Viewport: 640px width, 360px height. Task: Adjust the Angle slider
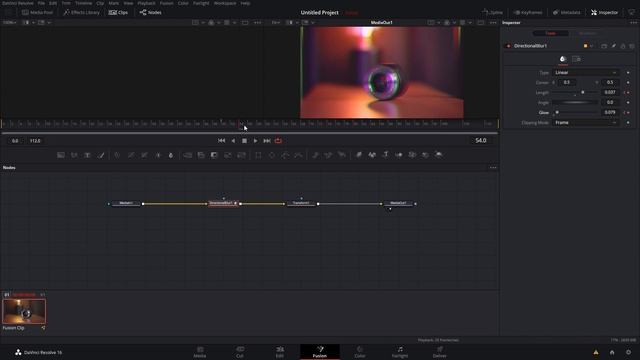click(x=575, y=102)
